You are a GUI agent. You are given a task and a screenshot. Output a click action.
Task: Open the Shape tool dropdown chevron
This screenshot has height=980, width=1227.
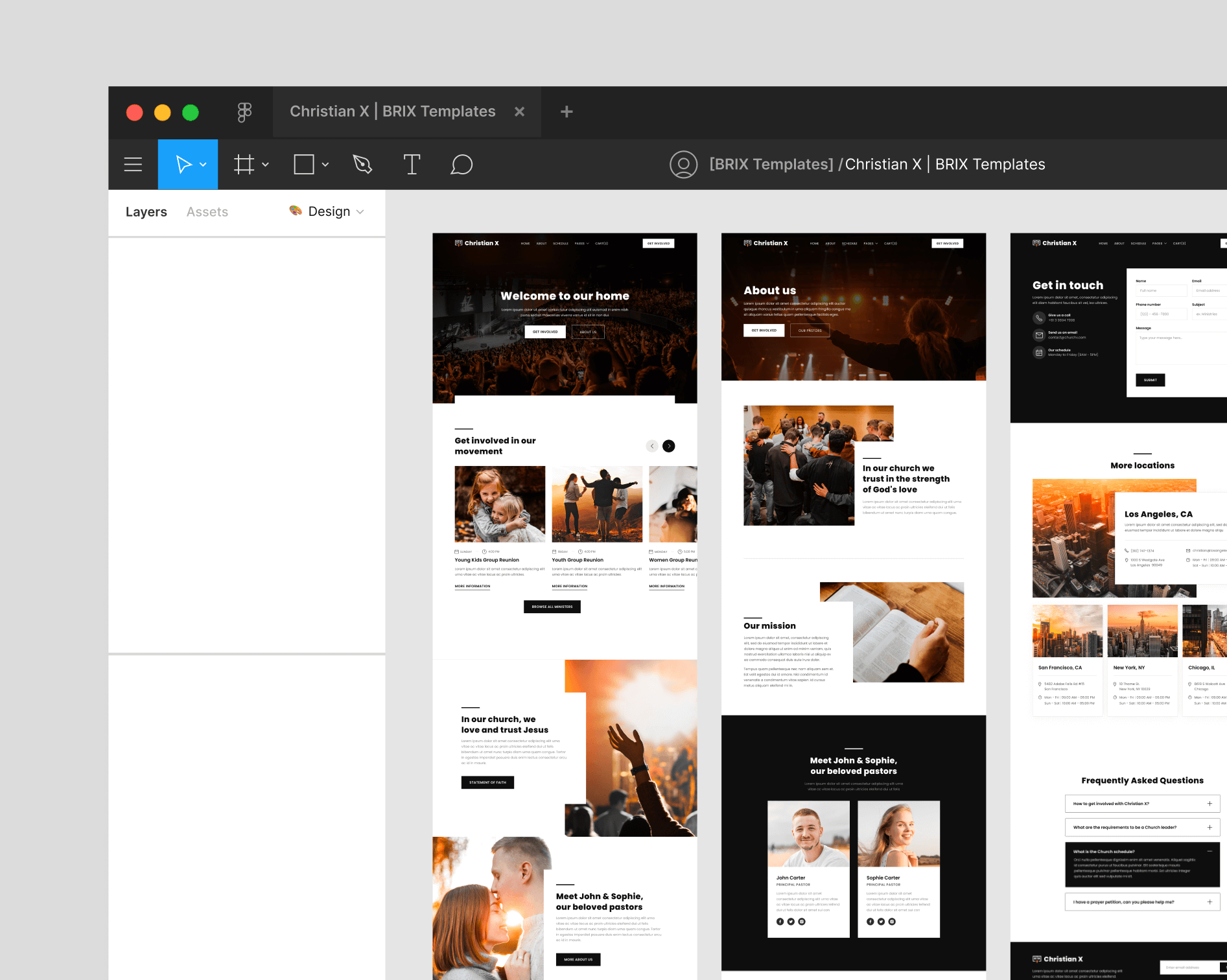pos(325,164)
